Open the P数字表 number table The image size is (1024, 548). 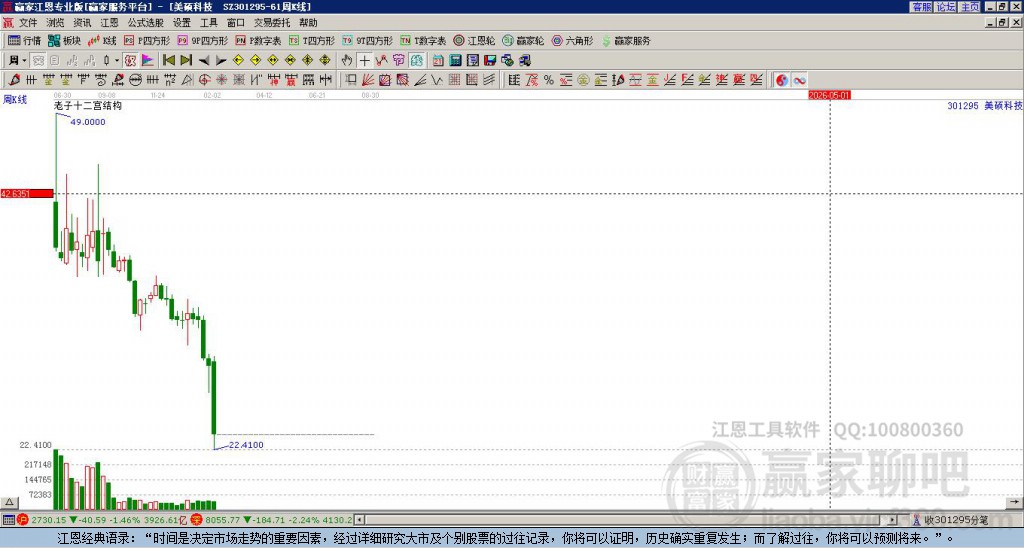(x=258, y=40)
